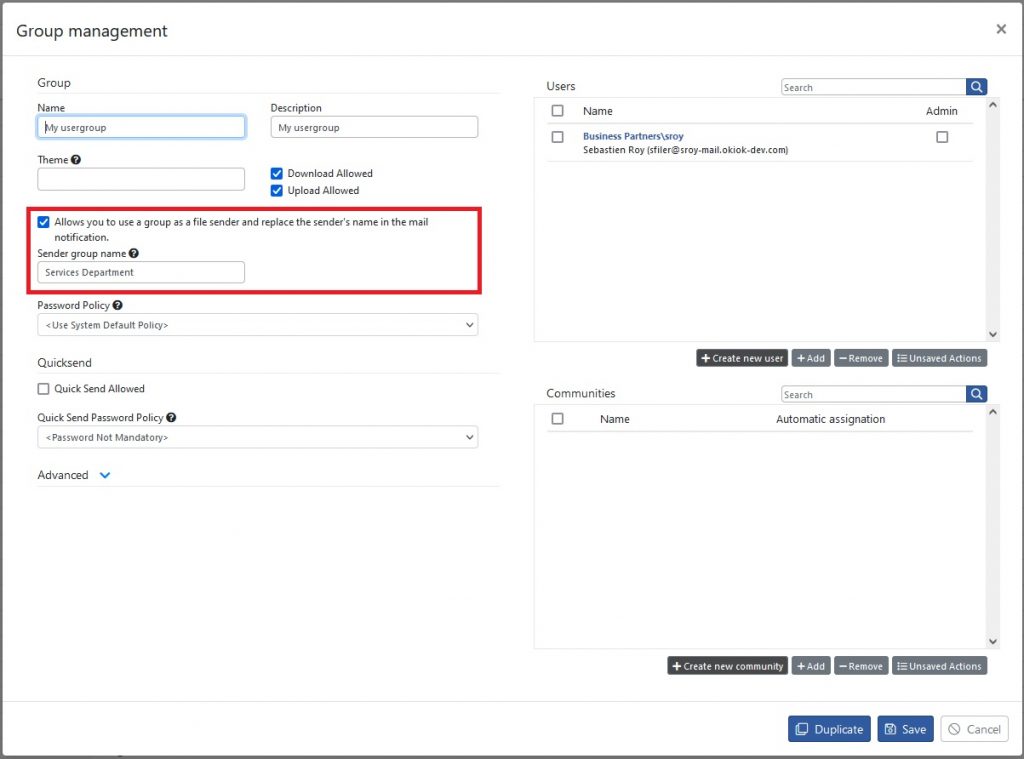This screenshot has width=1024, height=759.
Task: Save the group settings
Action: coord(905,729)
